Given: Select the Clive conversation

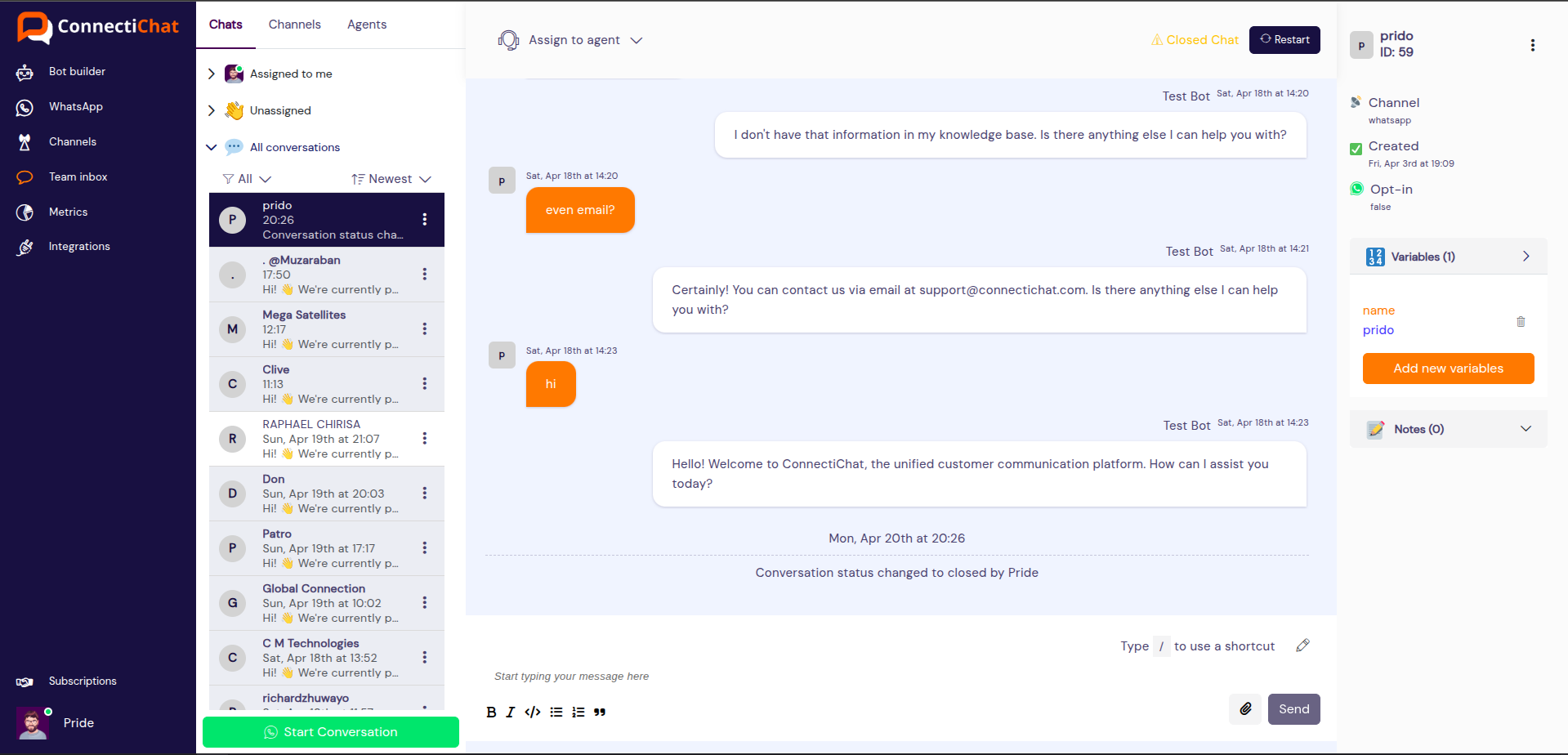Looking at the screenshot, I should click(327, 384).
